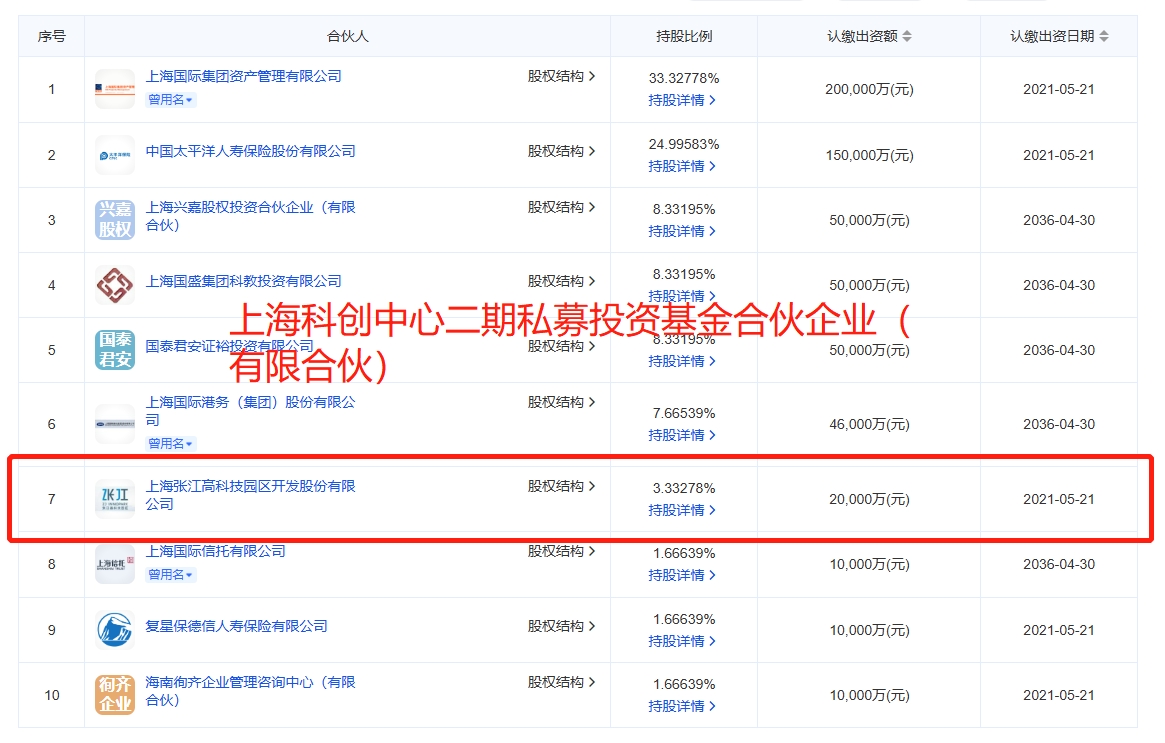
Task: View 持股详情 for 复星保德信 row
Action: click(682, 640)
